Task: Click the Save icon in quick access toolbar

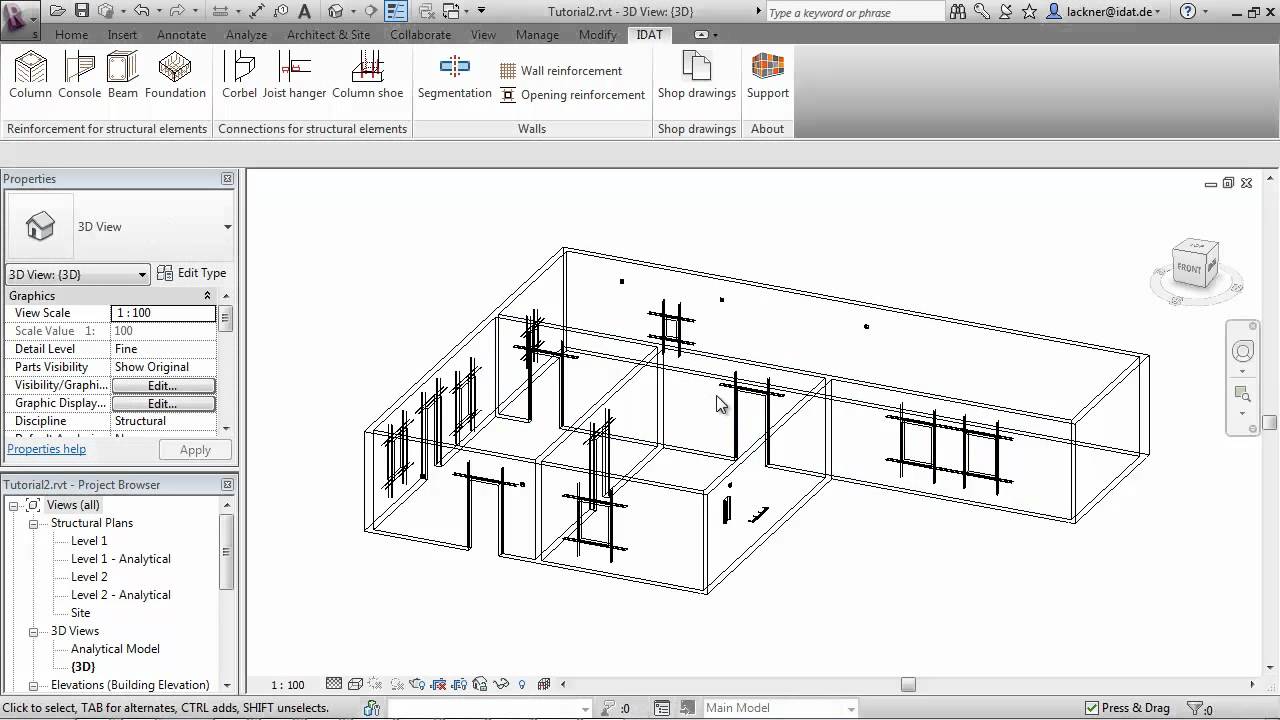Action: coord(82,11)
